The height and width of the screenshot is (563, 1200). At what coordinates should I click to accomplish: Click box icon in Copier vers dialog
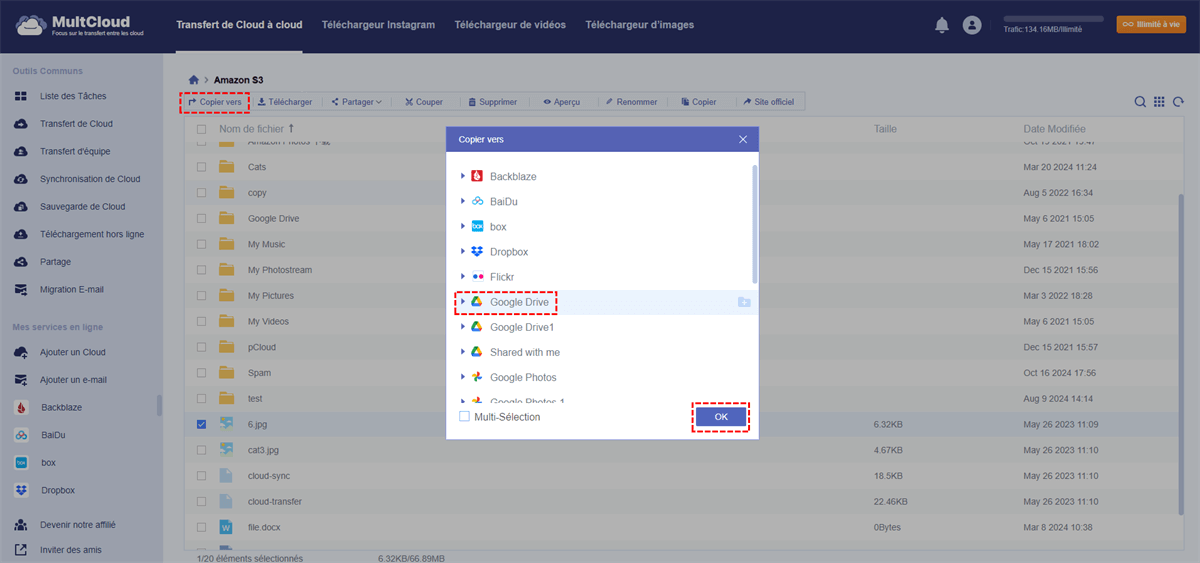(x=478, y=227)
